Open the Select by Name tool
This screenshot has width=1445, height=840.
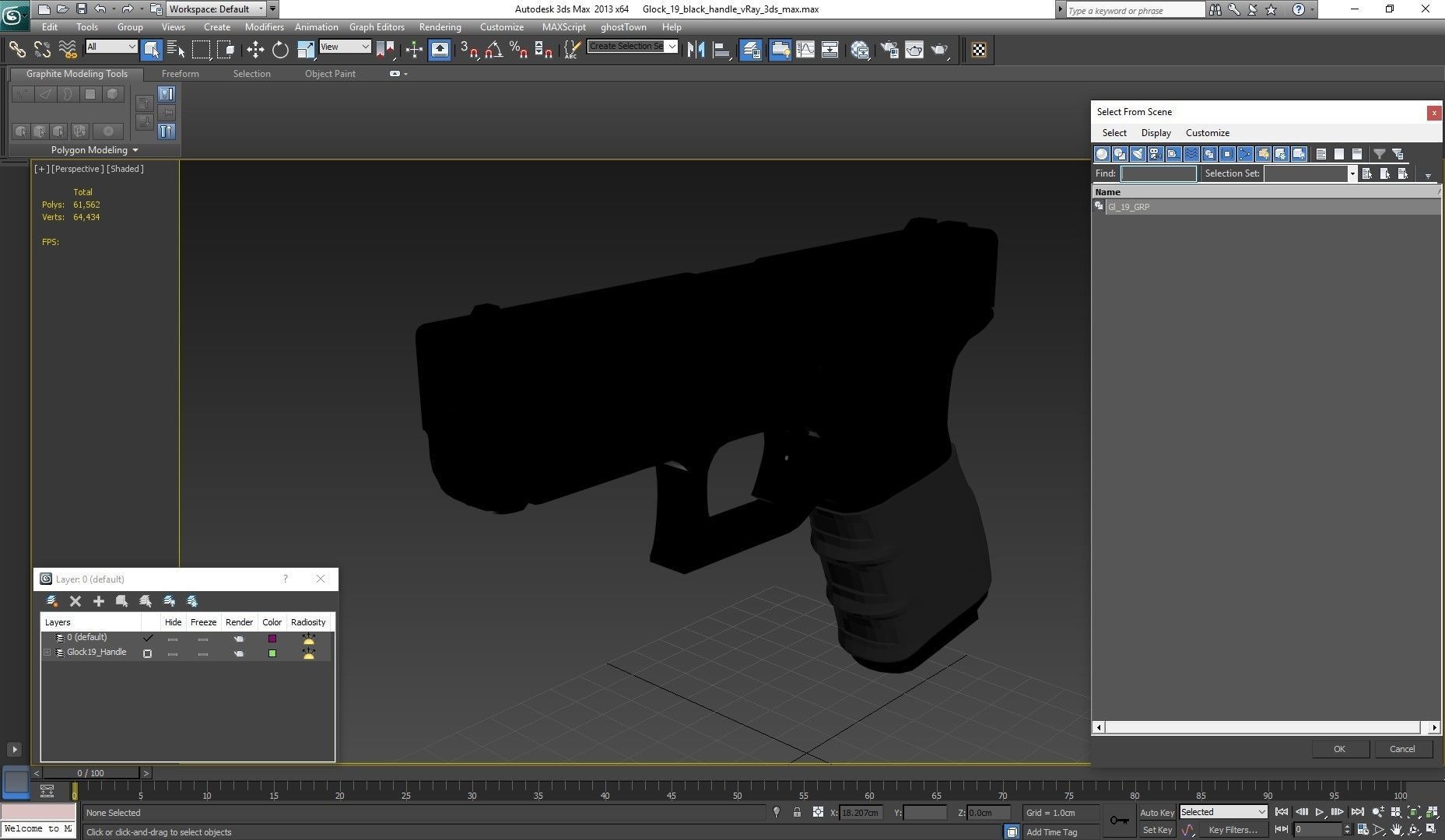point(176,50)
